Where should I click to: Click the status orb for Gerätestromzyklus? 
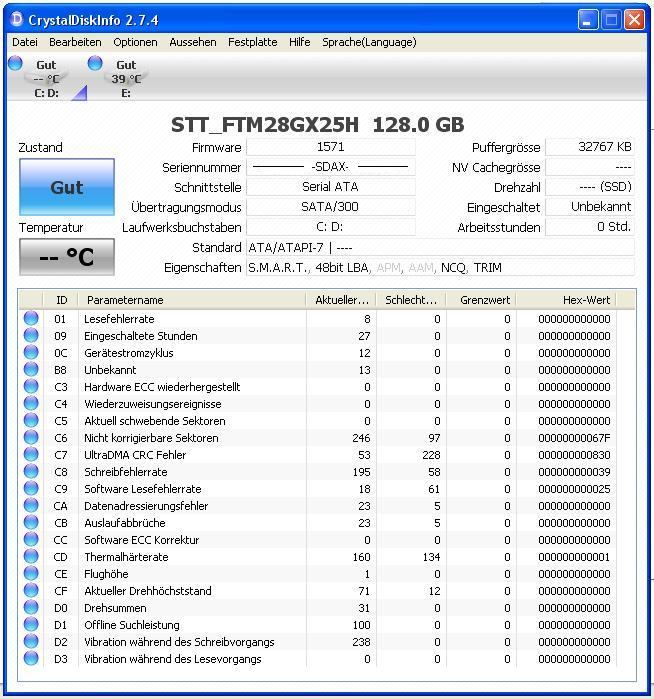(31, 352)
